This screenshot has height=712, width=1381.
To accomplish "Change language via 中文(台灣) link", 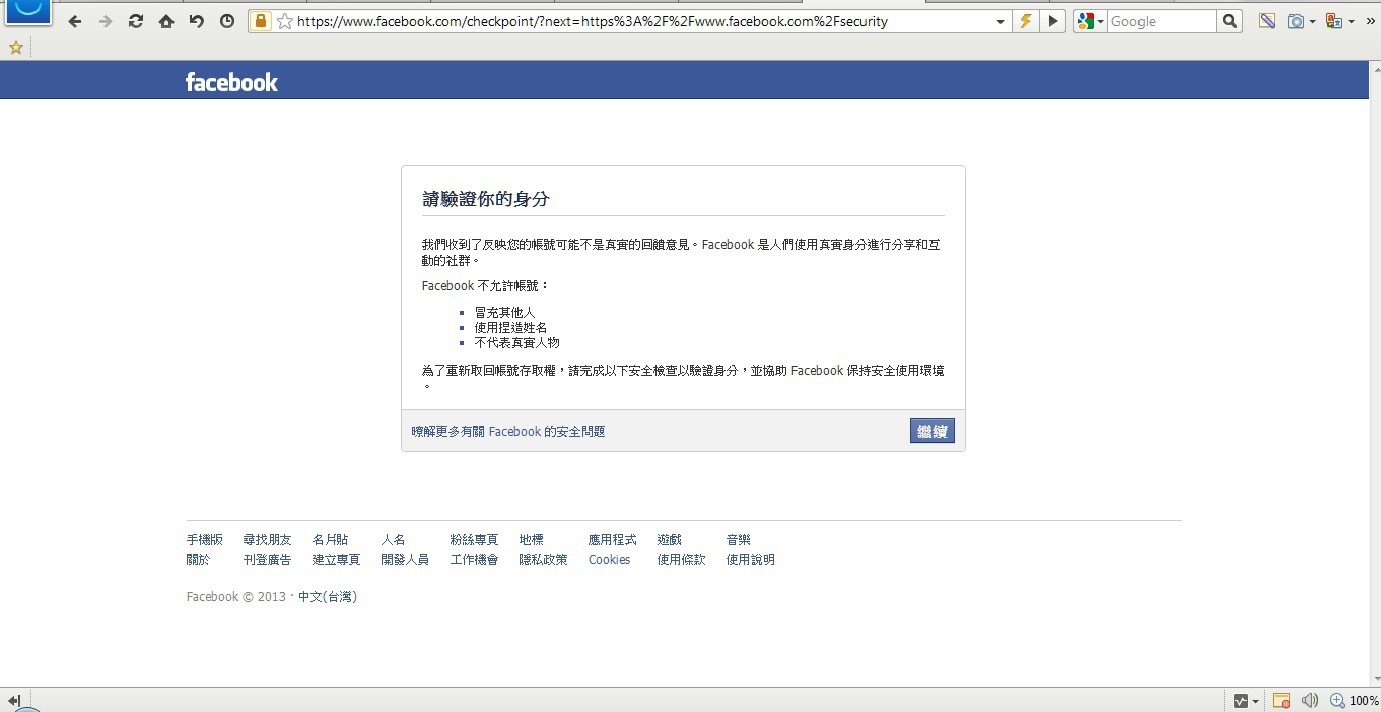I will [327, 597].
